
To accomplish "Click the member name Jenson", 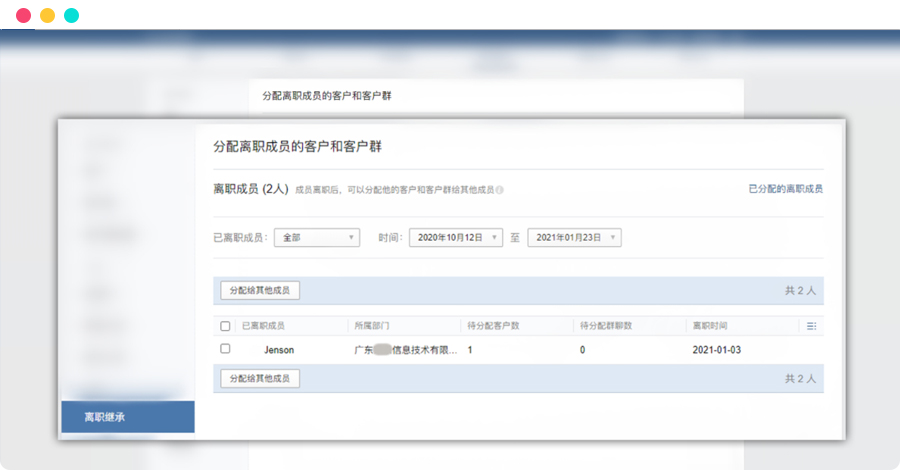I will [x=279, y=350].
